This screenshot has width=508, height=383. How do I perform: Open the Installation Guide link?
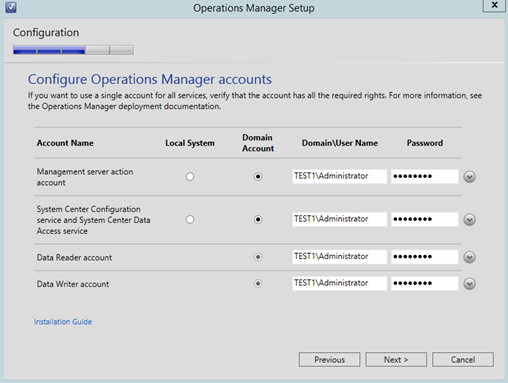pyautogui.click(x=63, y=322)
